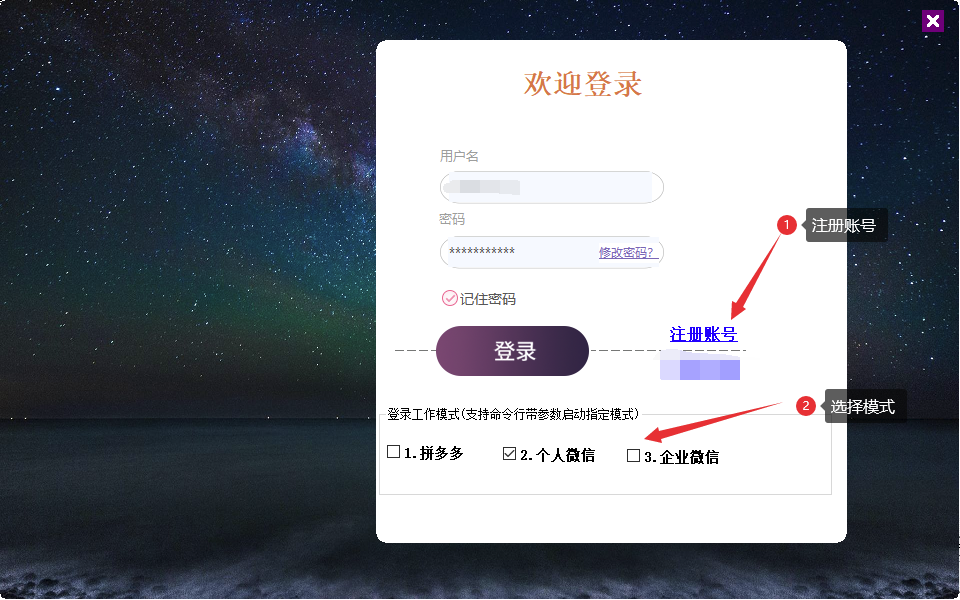Click the blurred purple block under 注册账号
Screen dimensions: 960x600
pos(700,366)
